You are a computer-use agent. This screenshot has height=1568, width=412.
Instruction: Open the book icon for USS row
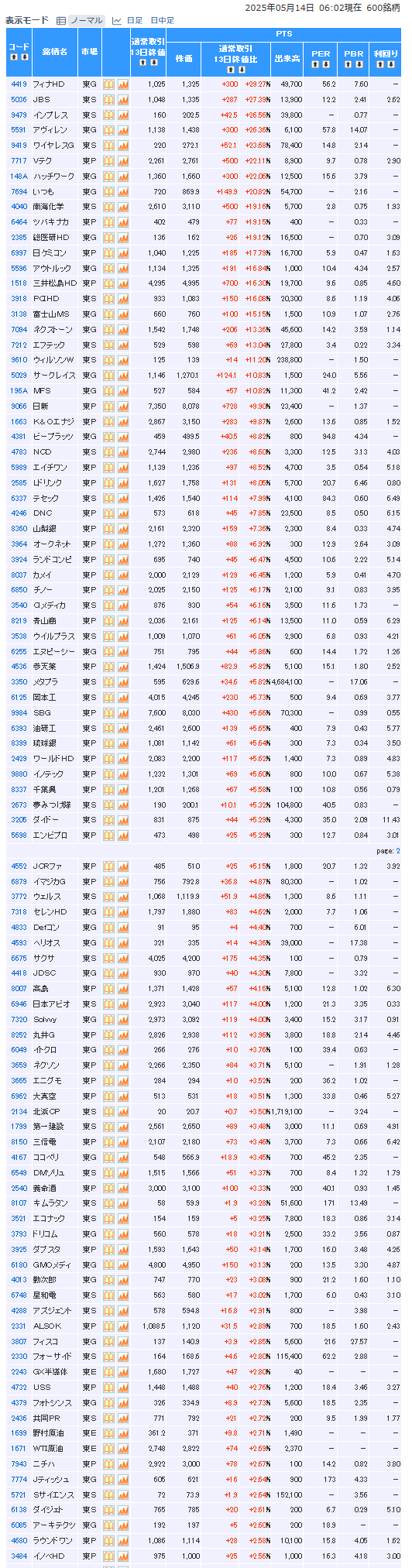coord(109,1387)
